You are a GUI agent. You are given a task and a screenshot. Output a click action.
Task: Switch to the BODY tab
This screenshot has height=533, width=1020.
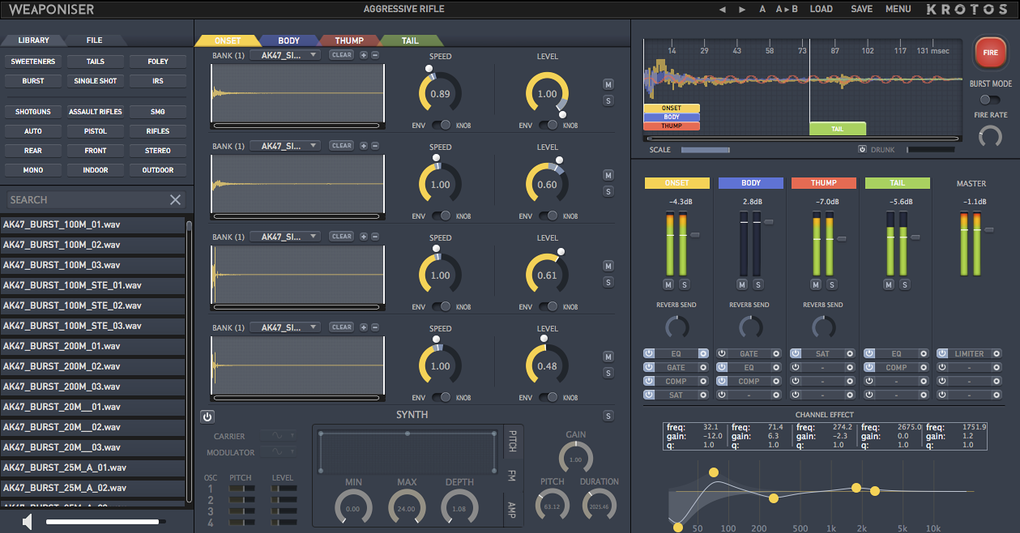(x=288, y=40)
